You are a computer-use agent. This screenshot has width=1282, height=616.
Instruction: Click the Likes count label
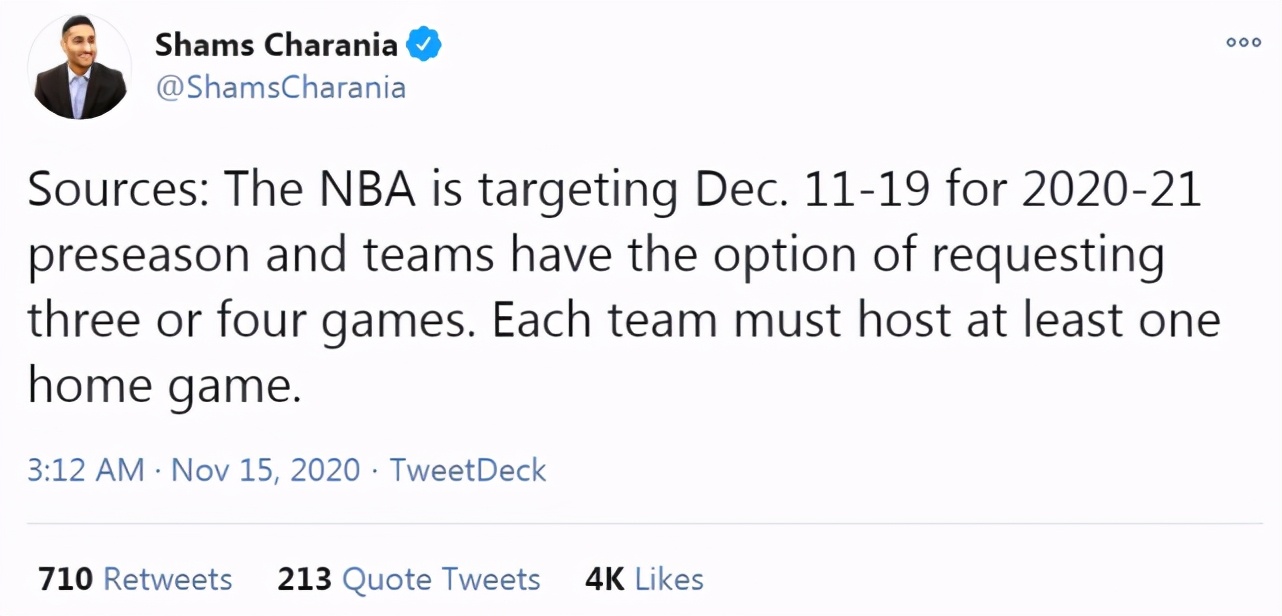[672, 579]
